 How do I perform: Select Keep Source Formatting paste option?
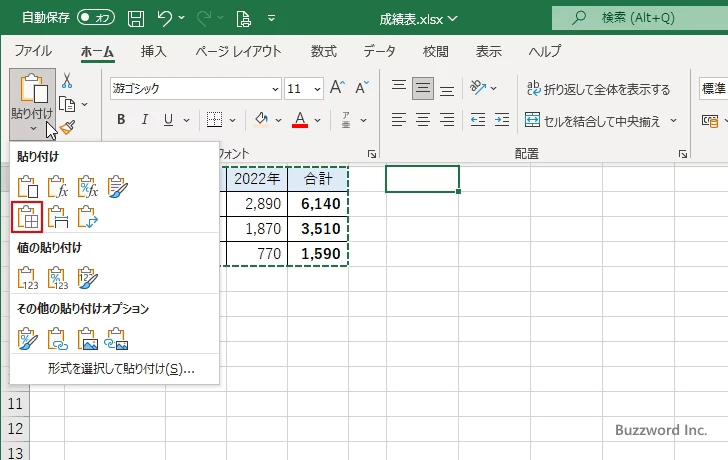(x=117, y=187)
